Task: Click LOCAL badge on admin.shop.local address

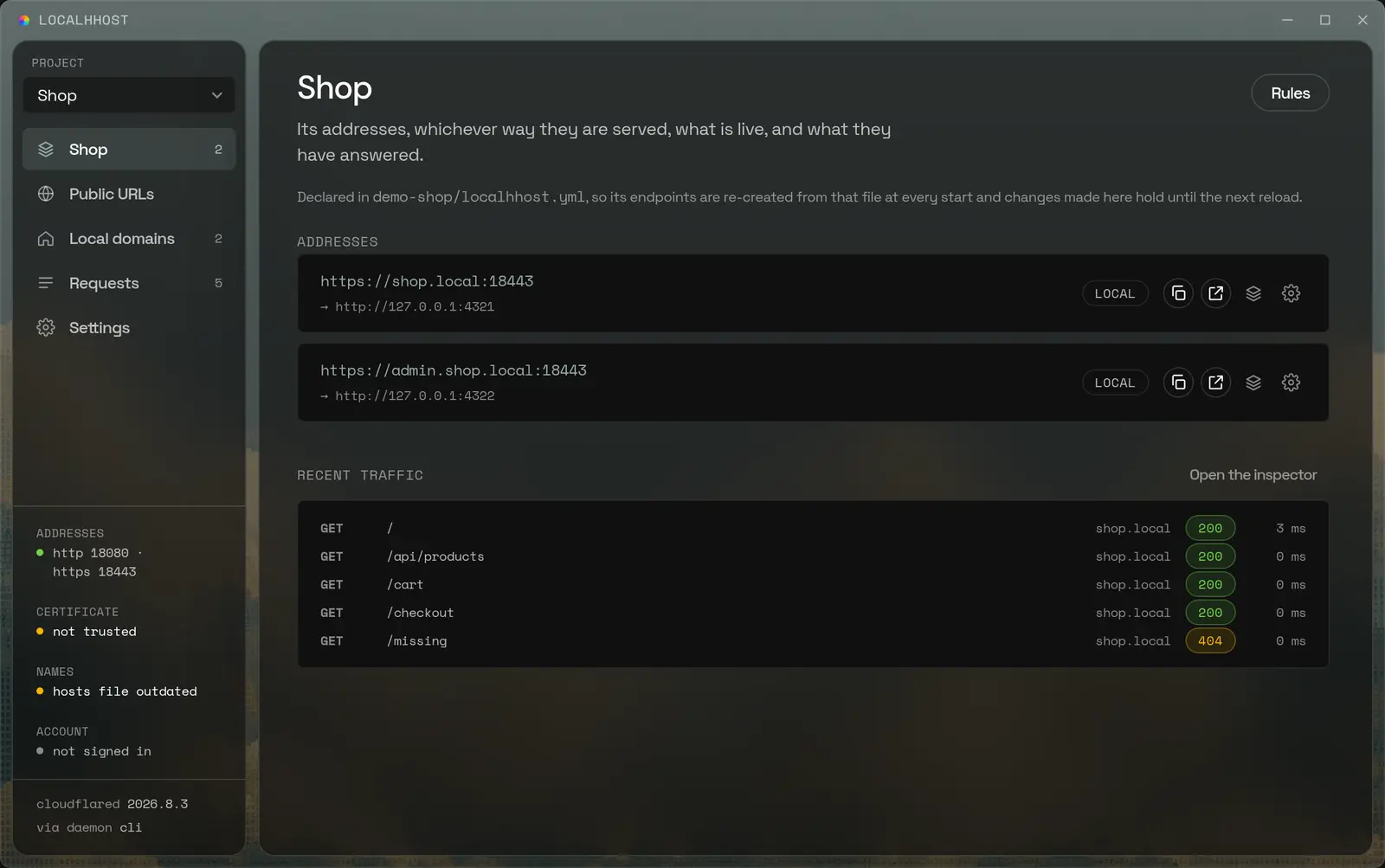Action: click(x=1115, y=383)
